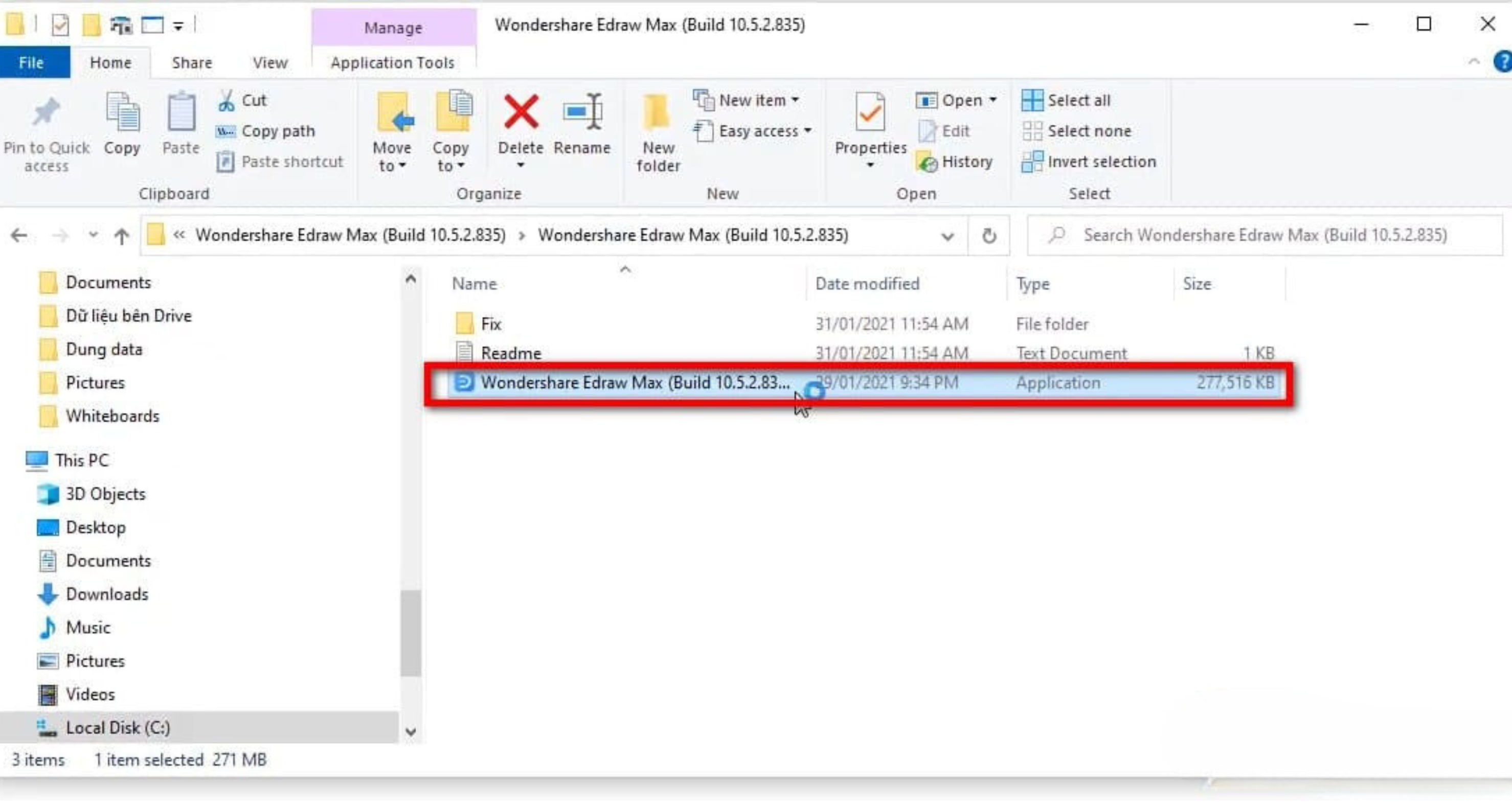Click Select all in the ribbon

(x=1066, y=100)
